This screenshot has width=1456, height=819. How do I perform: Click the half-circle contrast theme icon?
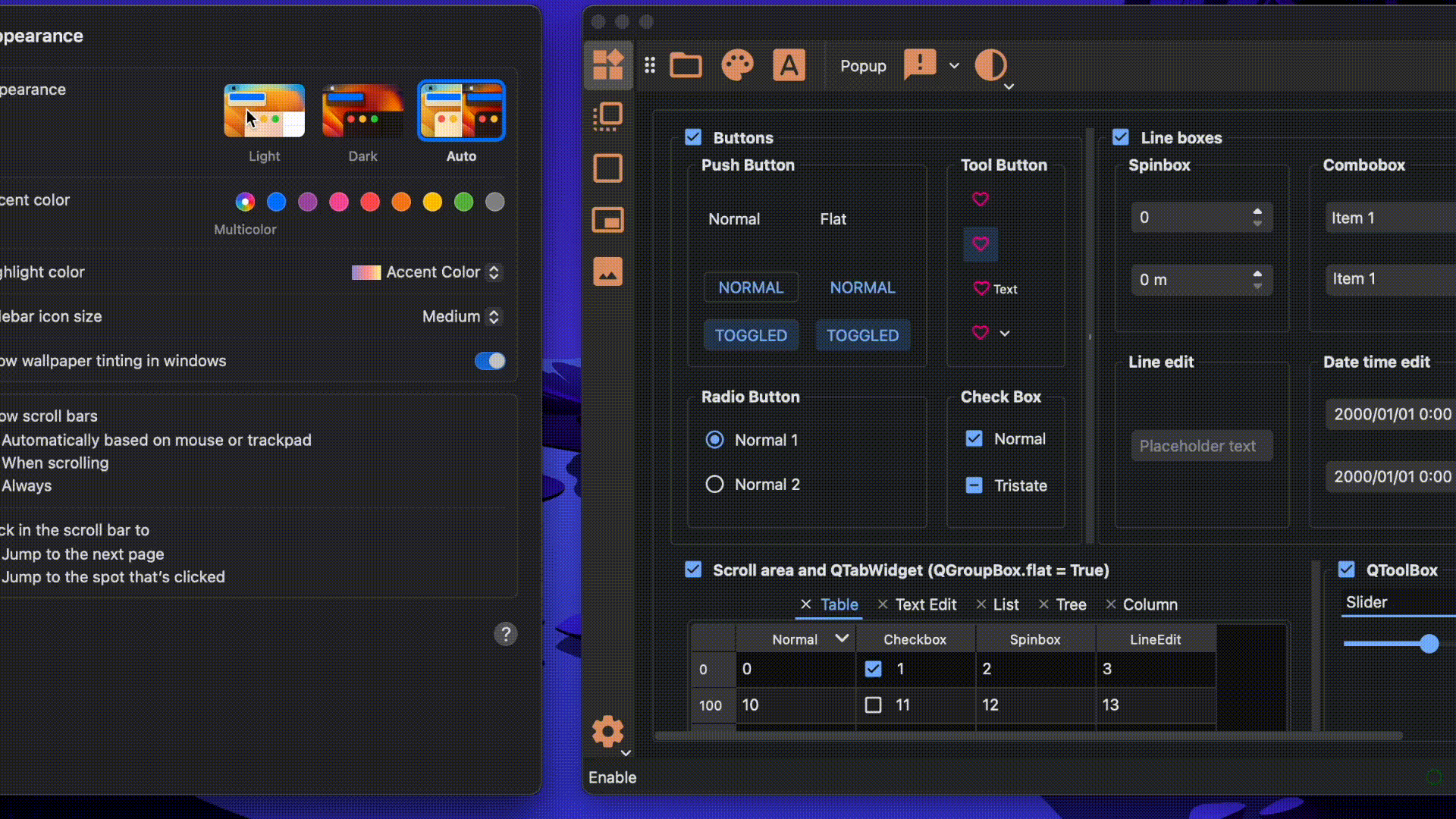(990, 65)
